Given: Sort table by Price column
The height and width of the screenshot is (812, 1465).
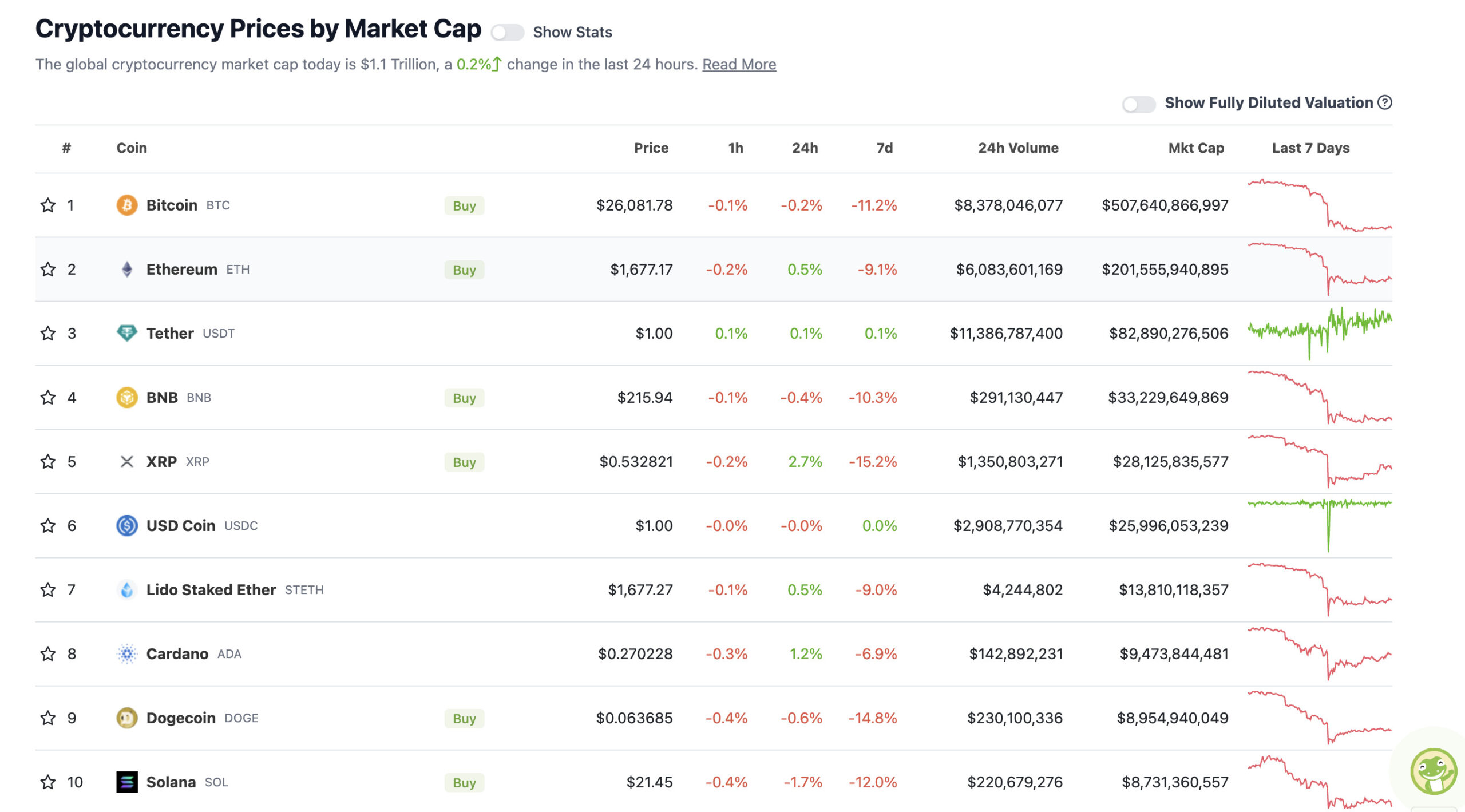Looking at the screenshot, I should click(x=651, y=148).
